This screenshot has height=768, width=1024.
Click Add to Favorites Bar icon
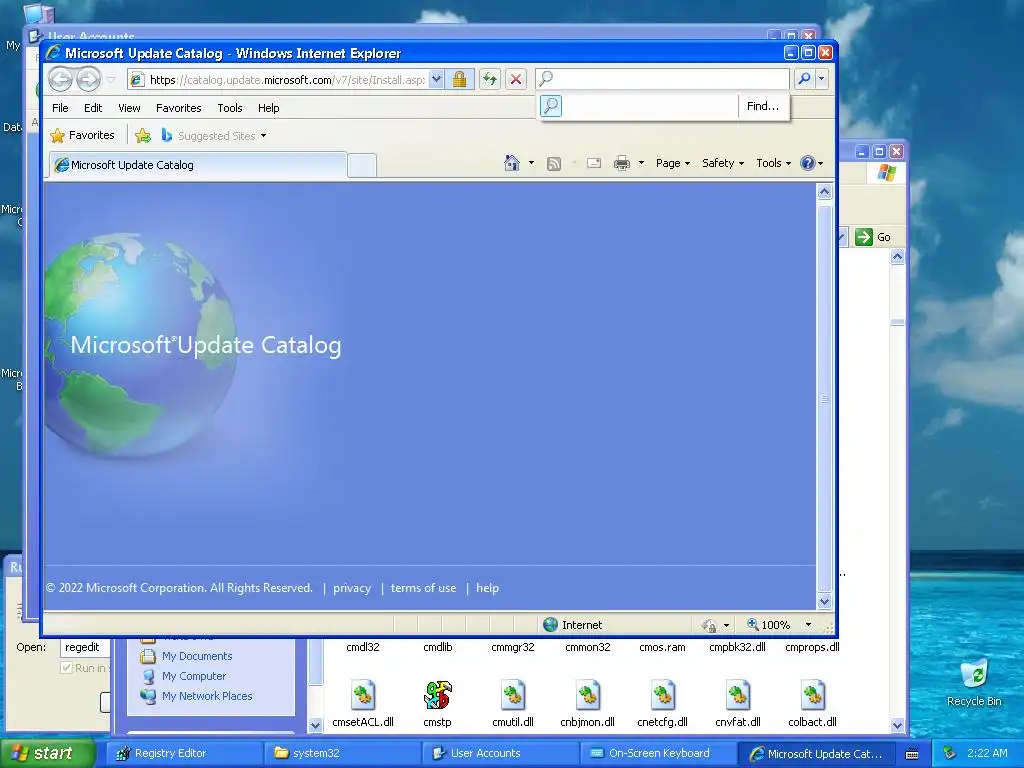coord(143,136)
